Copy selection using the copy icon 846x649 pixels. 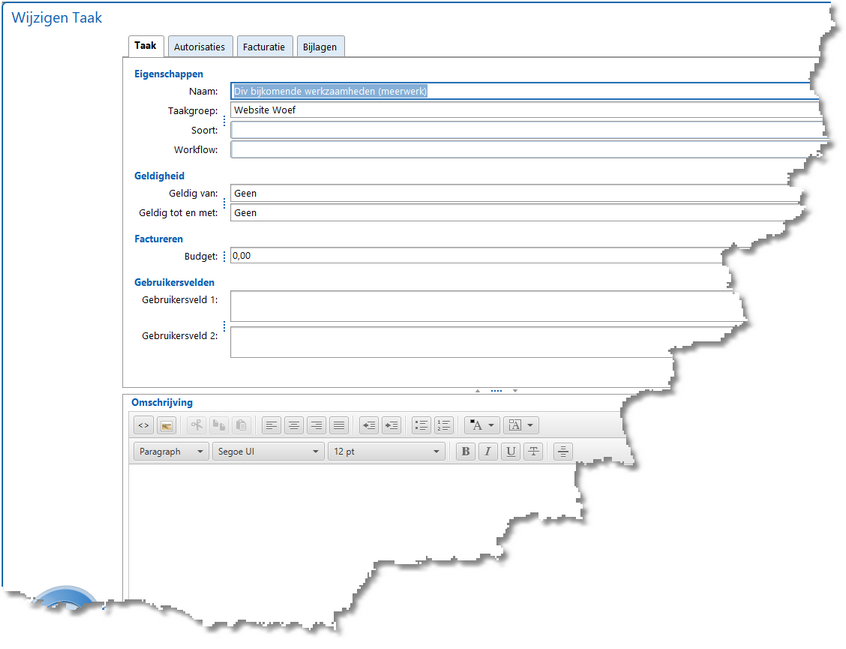(219, 425)
